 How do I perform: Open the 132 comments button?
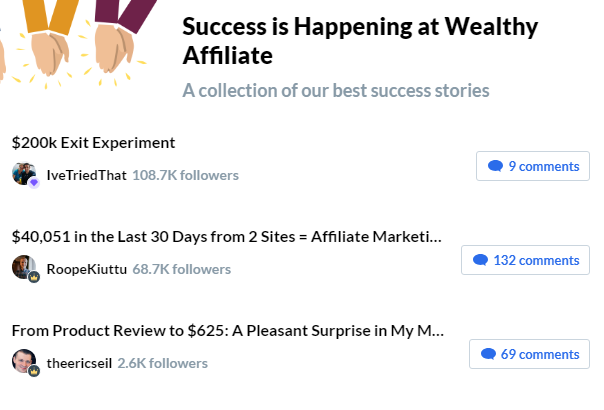pos(524,260)
